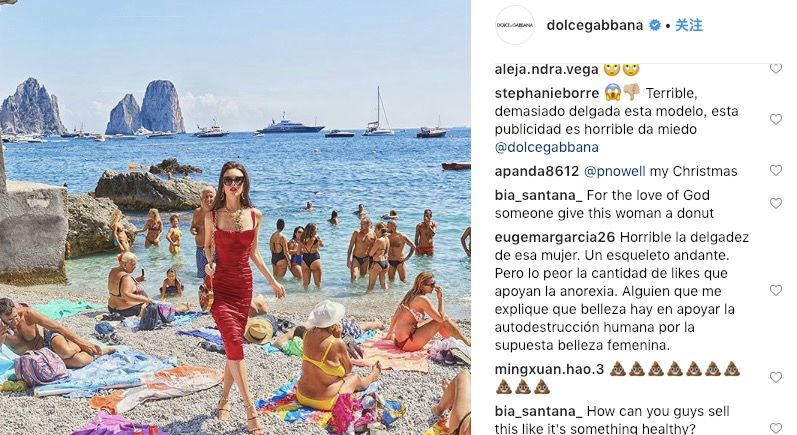
Task: Visit apanda8612's profile
Action: click(537, 171)
